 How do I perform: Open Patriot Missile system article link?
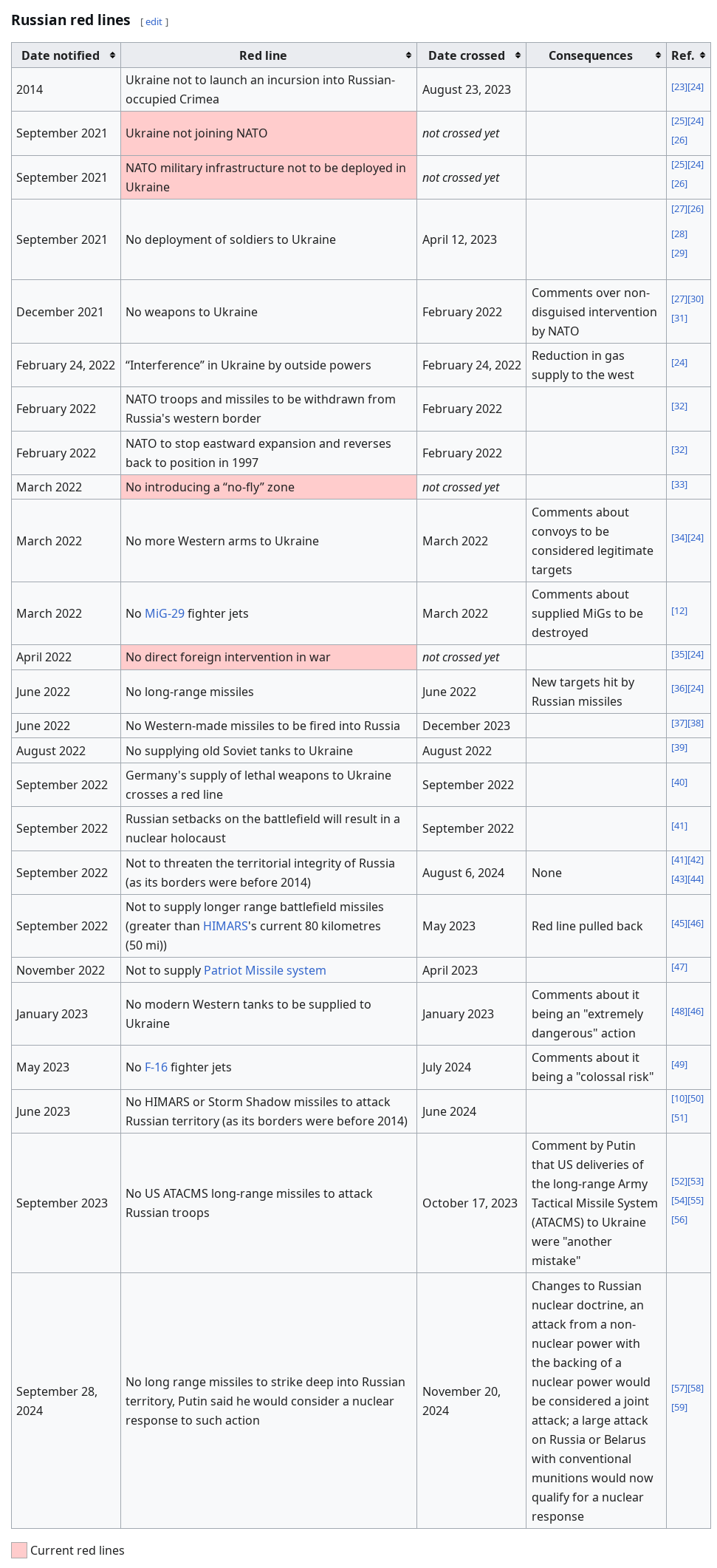pyautogui.click(x=265, y=970)
